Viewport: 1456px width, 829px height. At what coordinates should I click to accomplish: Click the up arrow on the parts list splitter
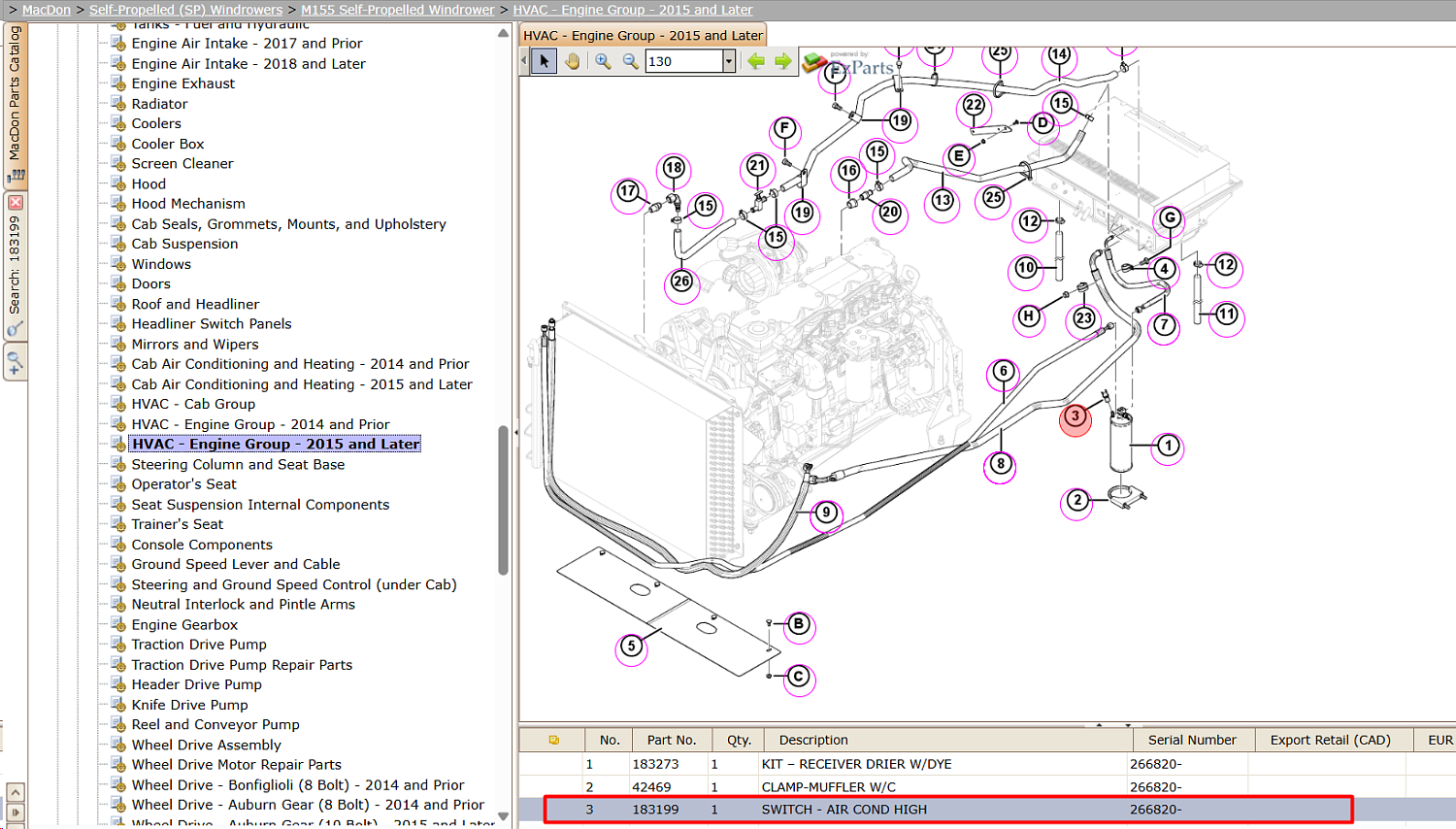1099,724
